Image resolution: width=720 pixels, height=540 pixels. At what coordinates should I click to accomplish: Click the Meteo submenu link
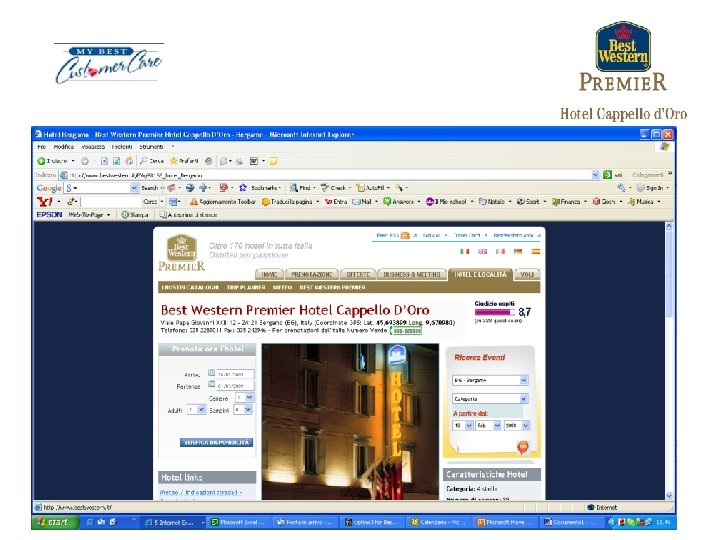pyautogui.click(x=282, y=287)
